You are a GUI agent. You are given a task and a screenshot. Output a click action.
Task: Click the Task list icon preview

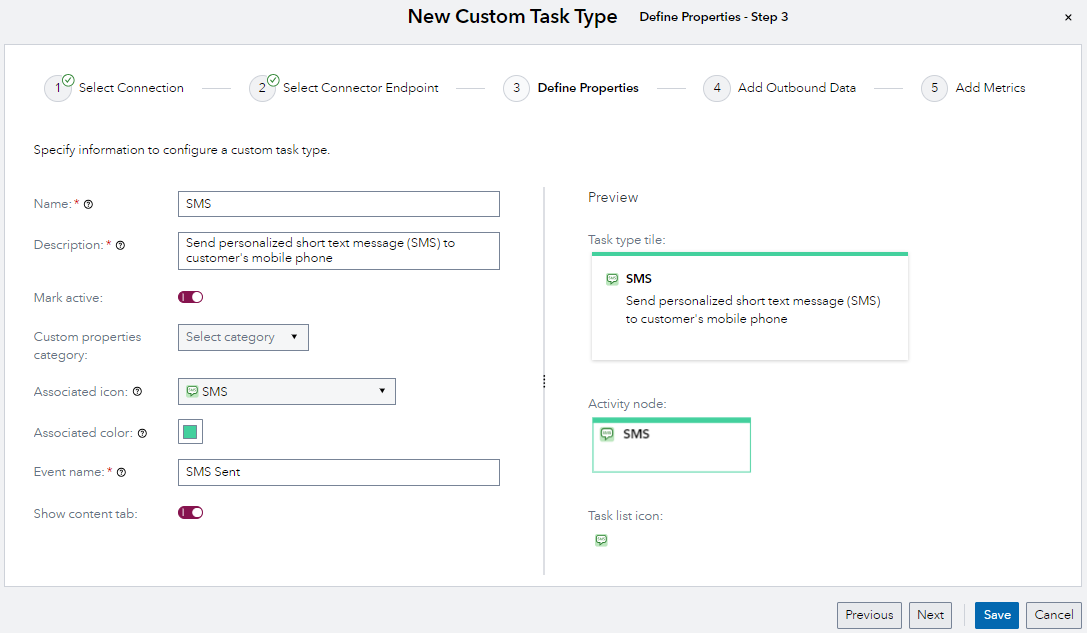[601, 540]
